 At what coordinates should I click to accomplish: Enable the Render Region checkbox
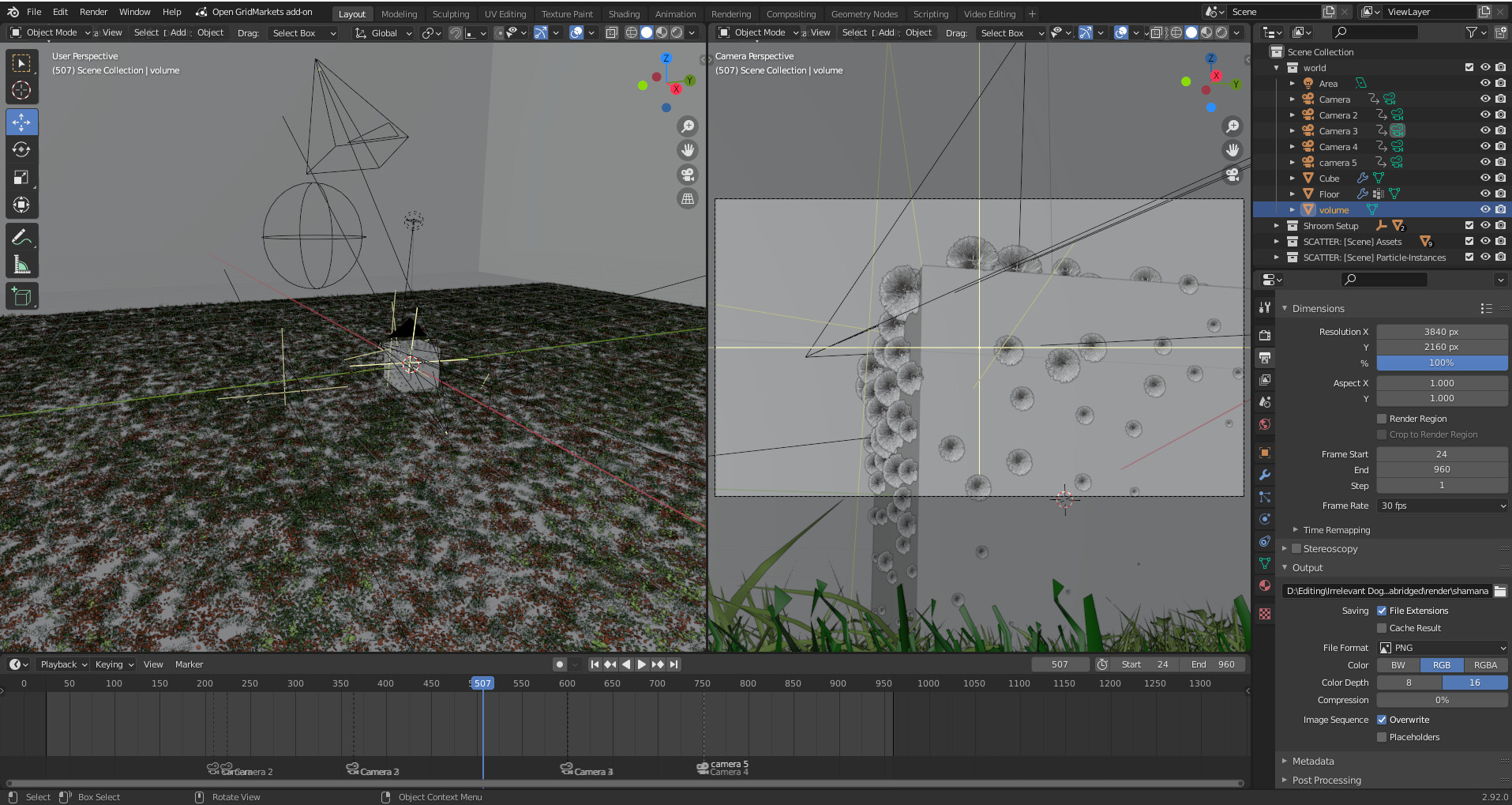pos(1381,419)
